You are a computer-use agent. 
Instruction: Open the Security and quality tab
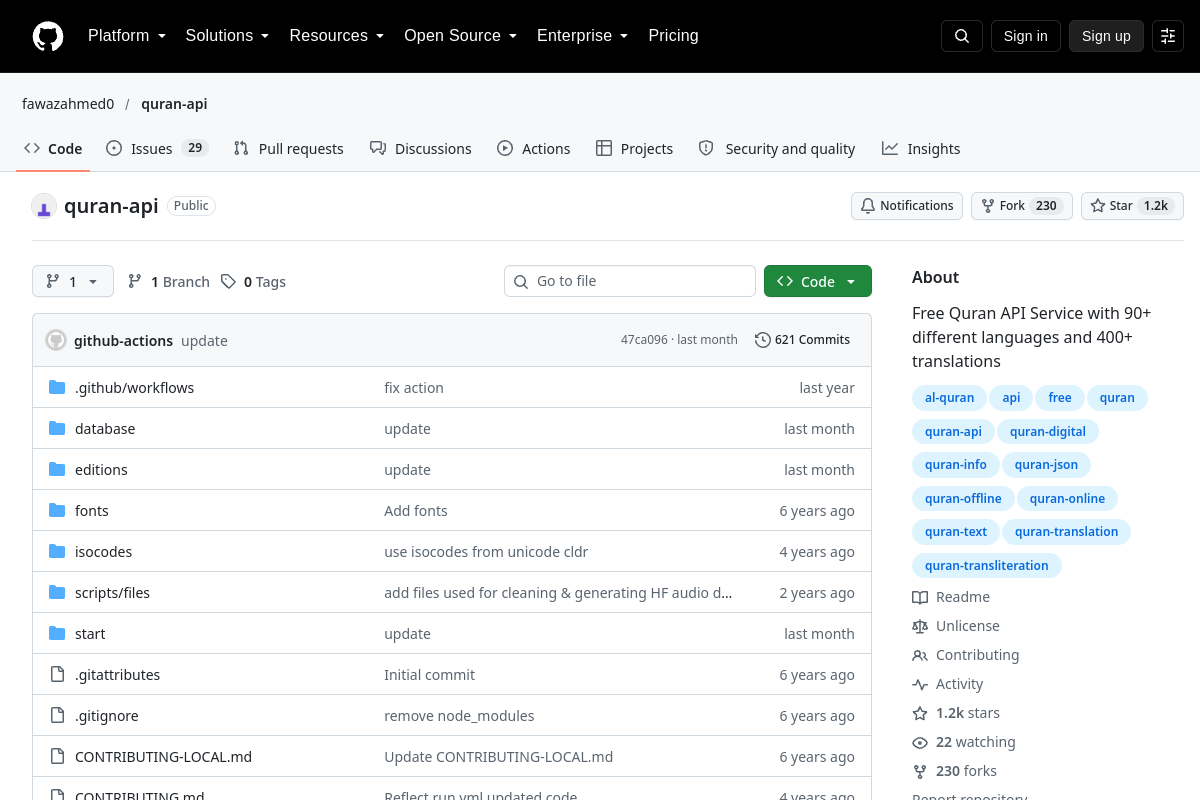coord(777,148)
